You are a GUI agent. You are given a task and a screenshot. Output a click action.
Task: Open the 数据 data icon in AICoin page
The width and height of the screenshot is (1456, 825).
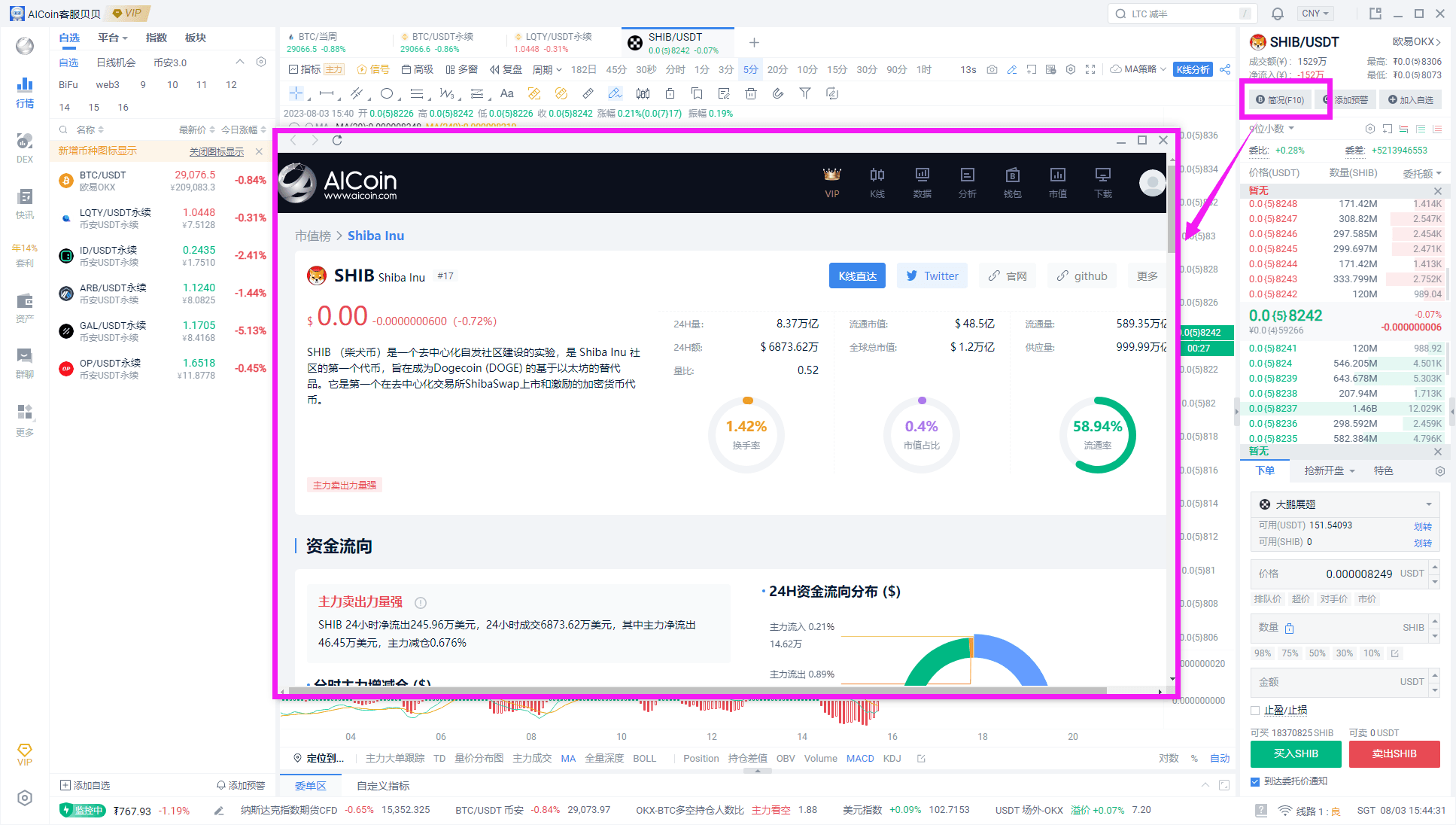click(923, 182)
